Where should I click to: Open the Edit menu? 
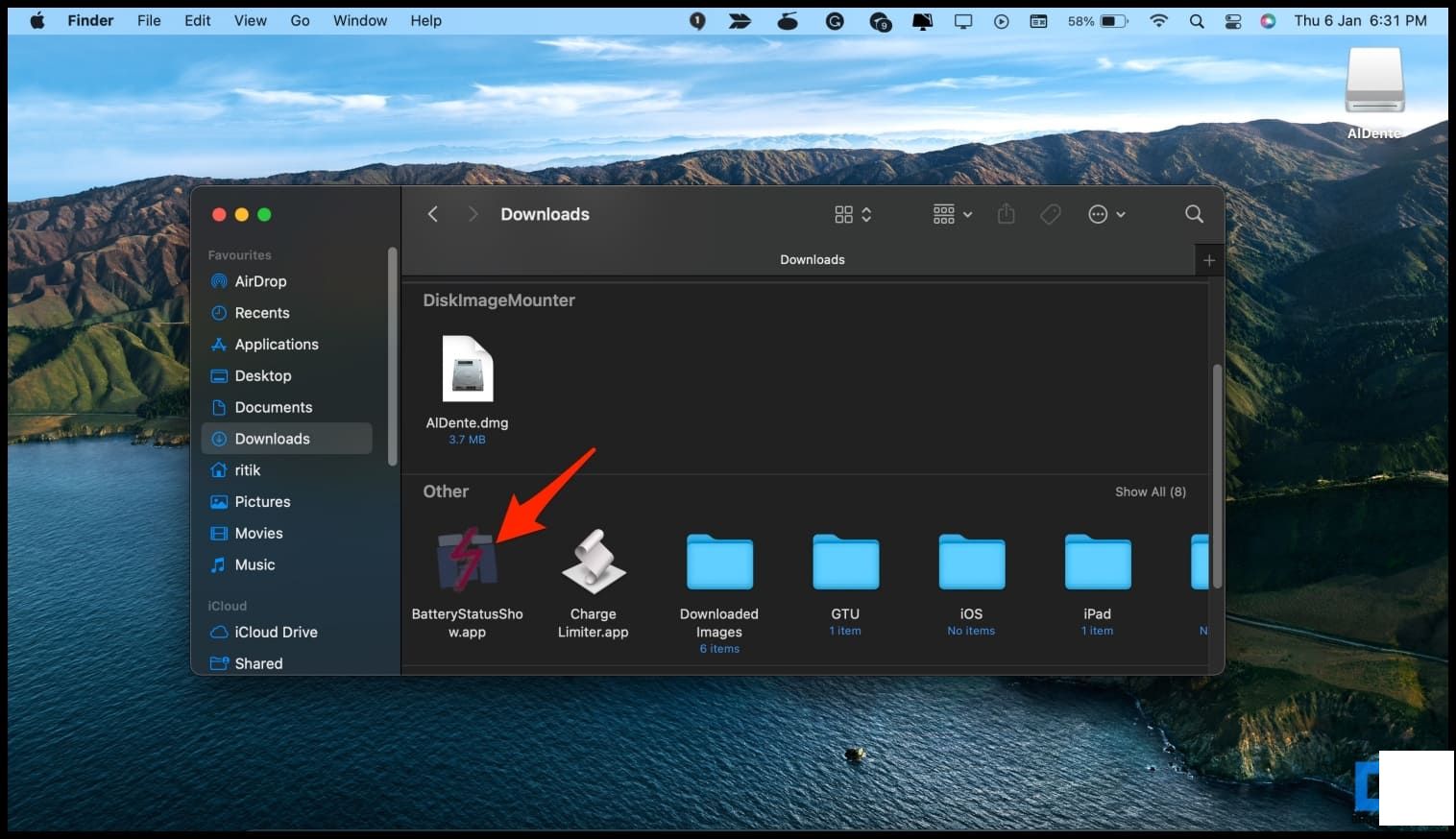pos(198,20)
